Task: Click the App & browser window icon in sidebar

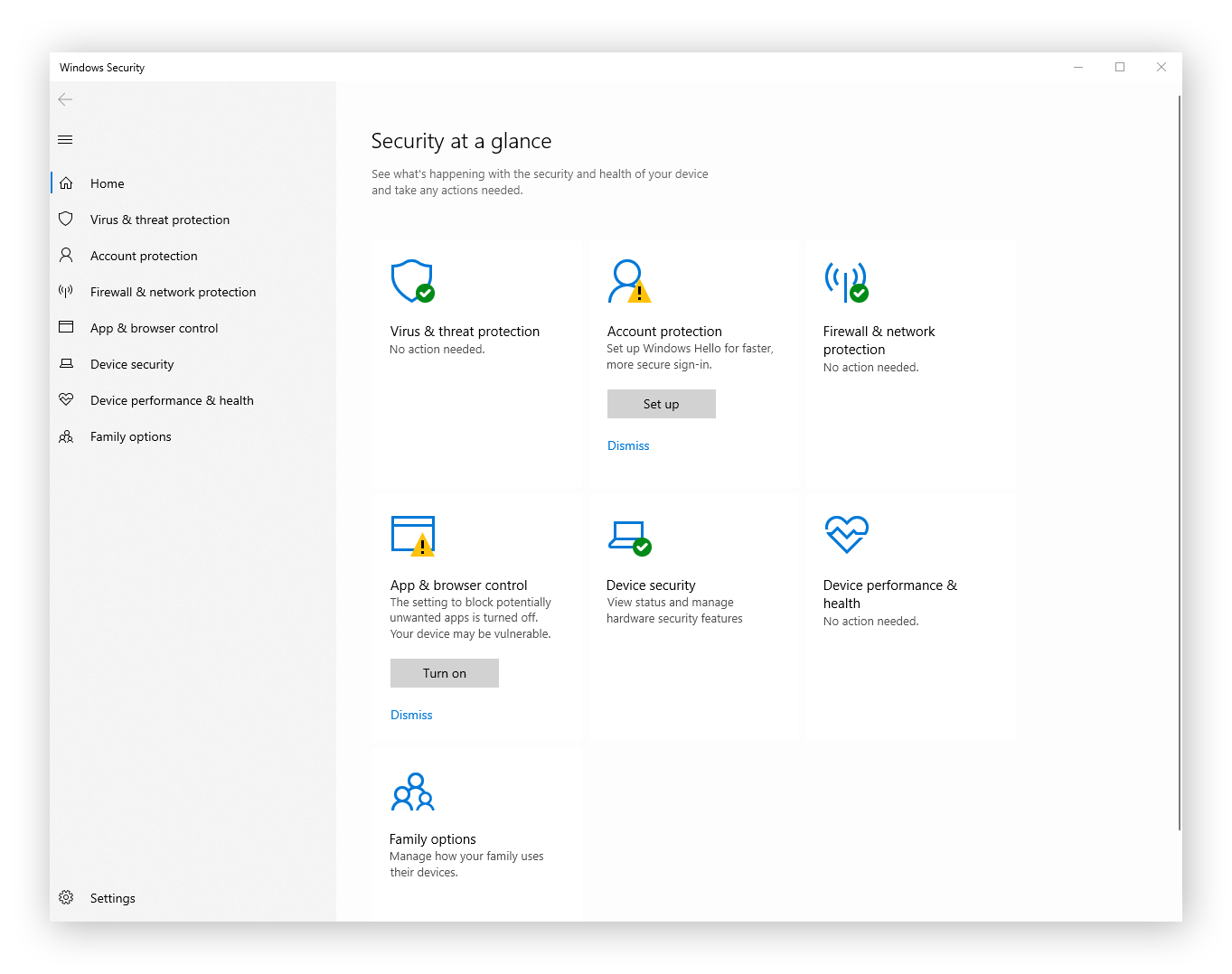Action: coord(66,327)
